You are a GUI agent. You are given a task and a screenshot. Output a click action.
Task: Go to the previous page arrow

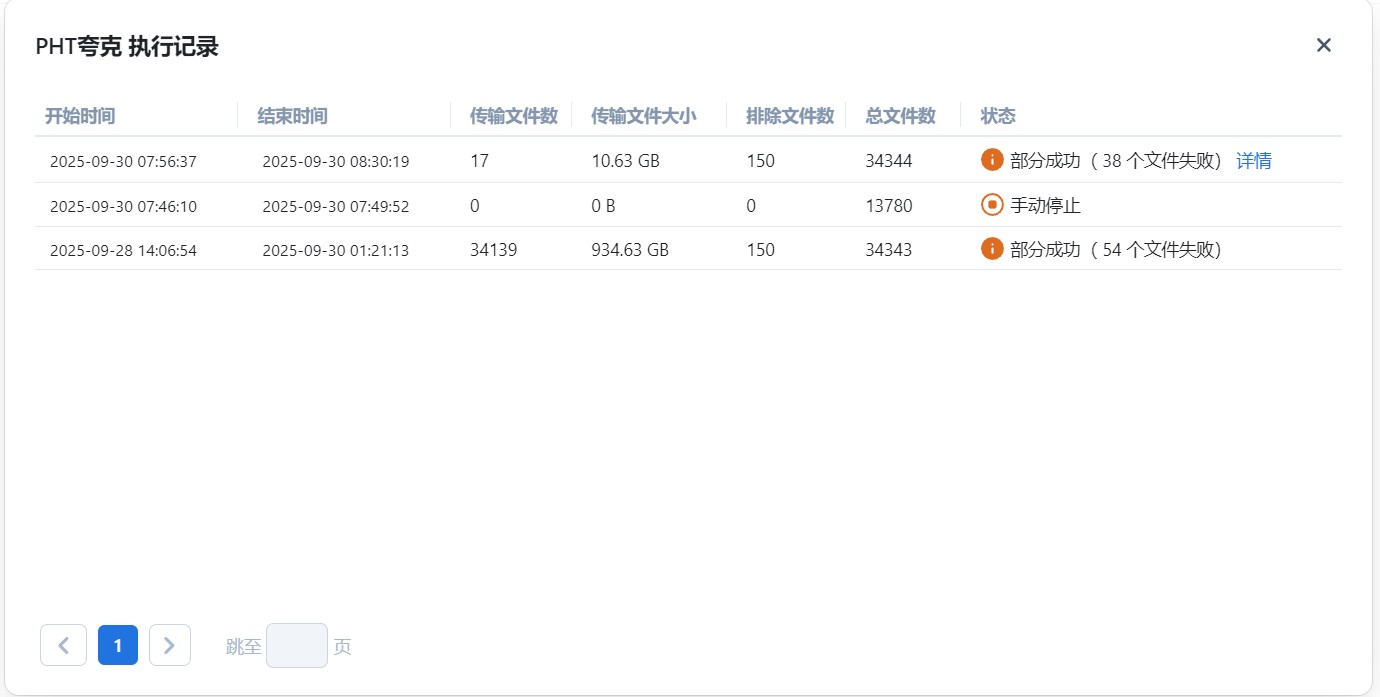click(64, 645)
